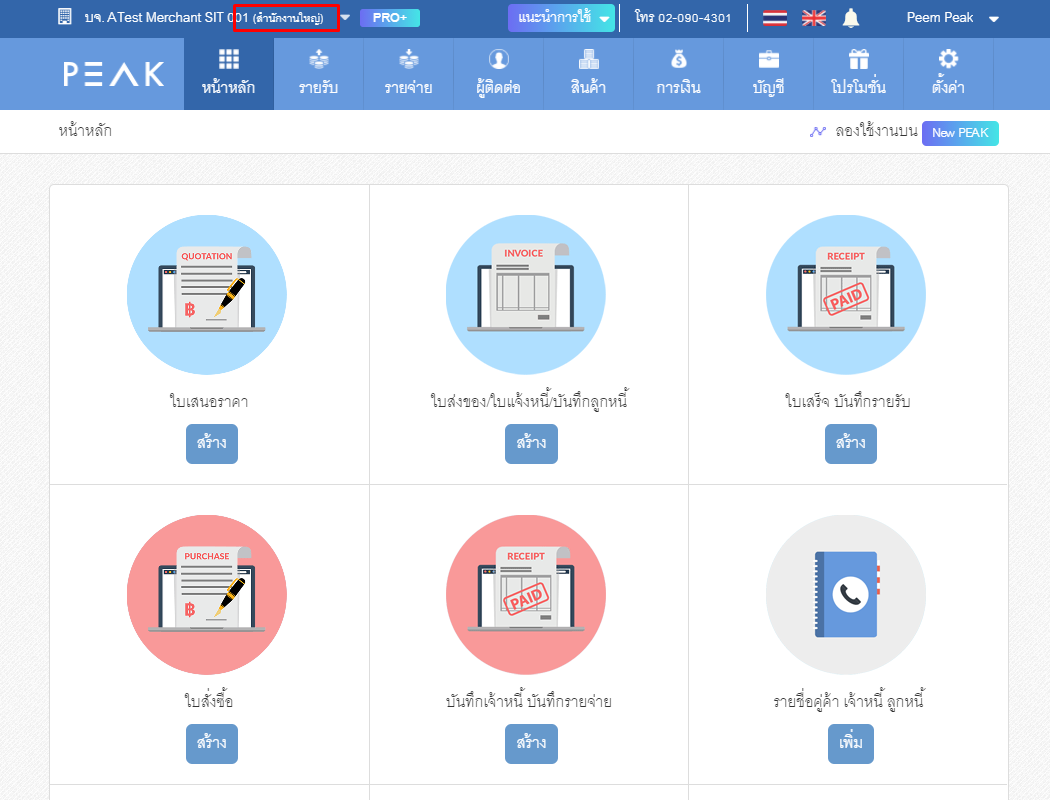Click the New PEAK button
This screenshot has width=1050, height=800.
click(x=959, y=132)
